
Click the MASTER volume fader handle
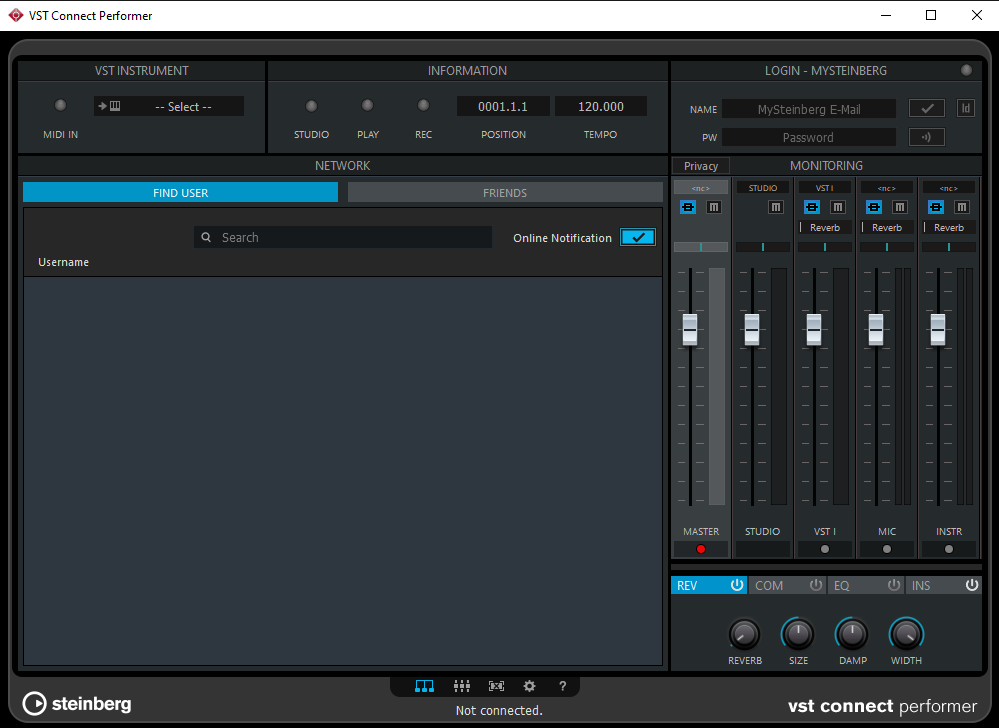[689, 329]
